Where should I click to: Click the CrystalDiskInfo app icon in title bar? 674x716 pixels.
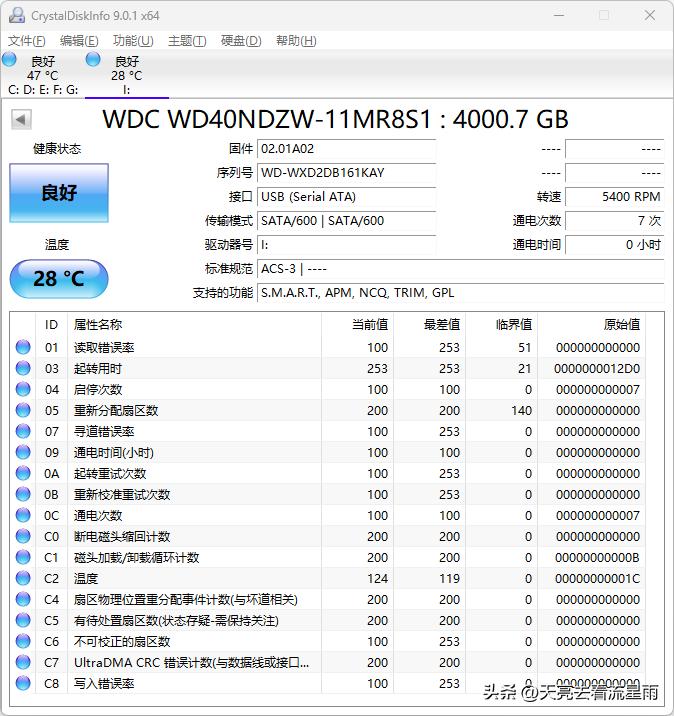click(16, 16)
